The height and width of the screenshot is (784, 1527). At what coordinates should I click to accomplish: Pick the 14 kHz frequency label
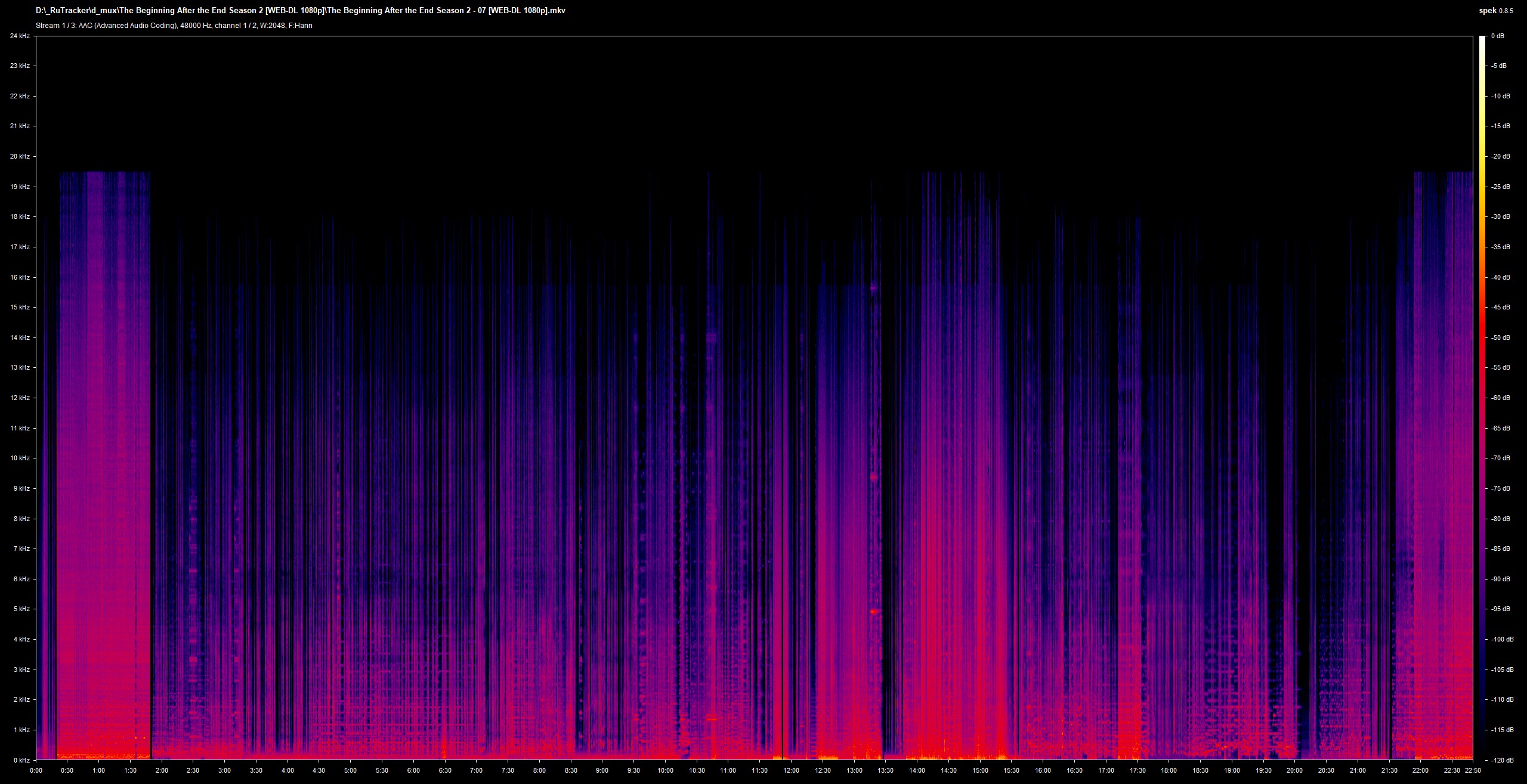click(x=20, y=338)
